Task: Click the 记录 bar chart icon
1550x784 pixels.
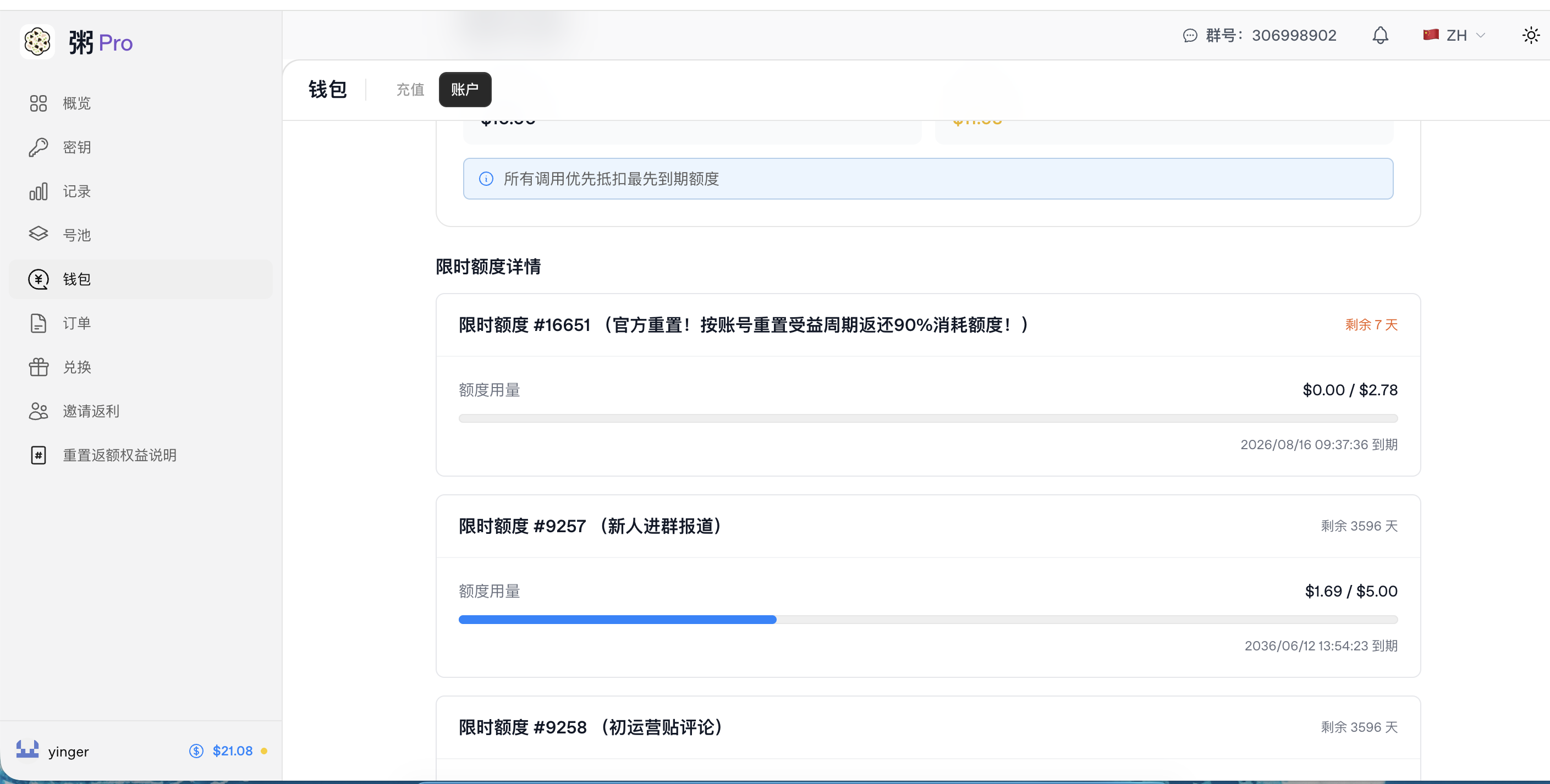Action: (x=39, y=191)
